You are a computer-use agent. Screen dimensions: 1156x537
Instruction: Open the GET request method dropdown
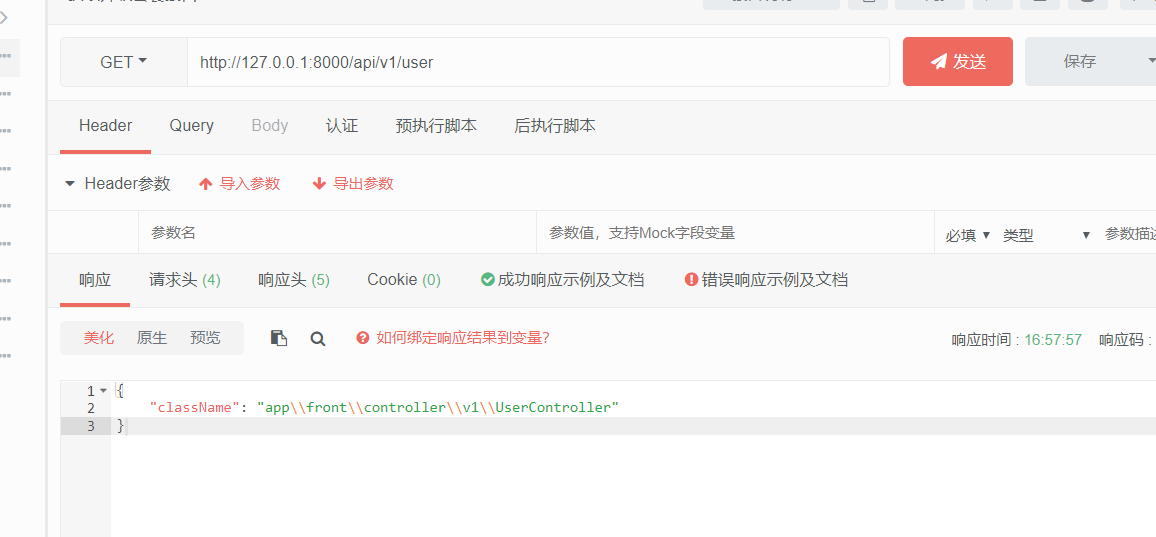[124, 62]
